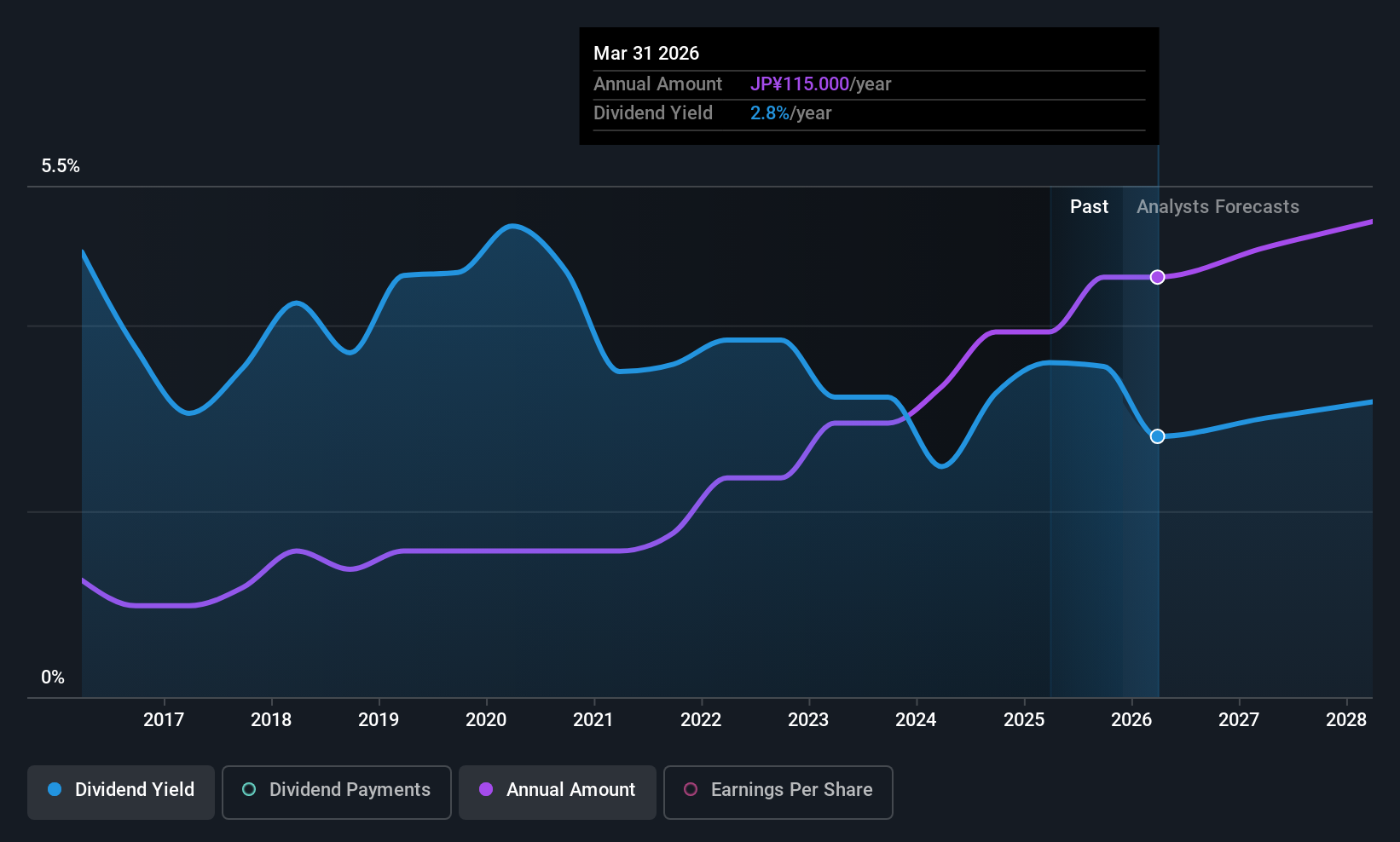Click the 2024 x-axis year label
The width and height of the screenshot is (1400, 842).
pyautogui.click(x=916, y=720)
